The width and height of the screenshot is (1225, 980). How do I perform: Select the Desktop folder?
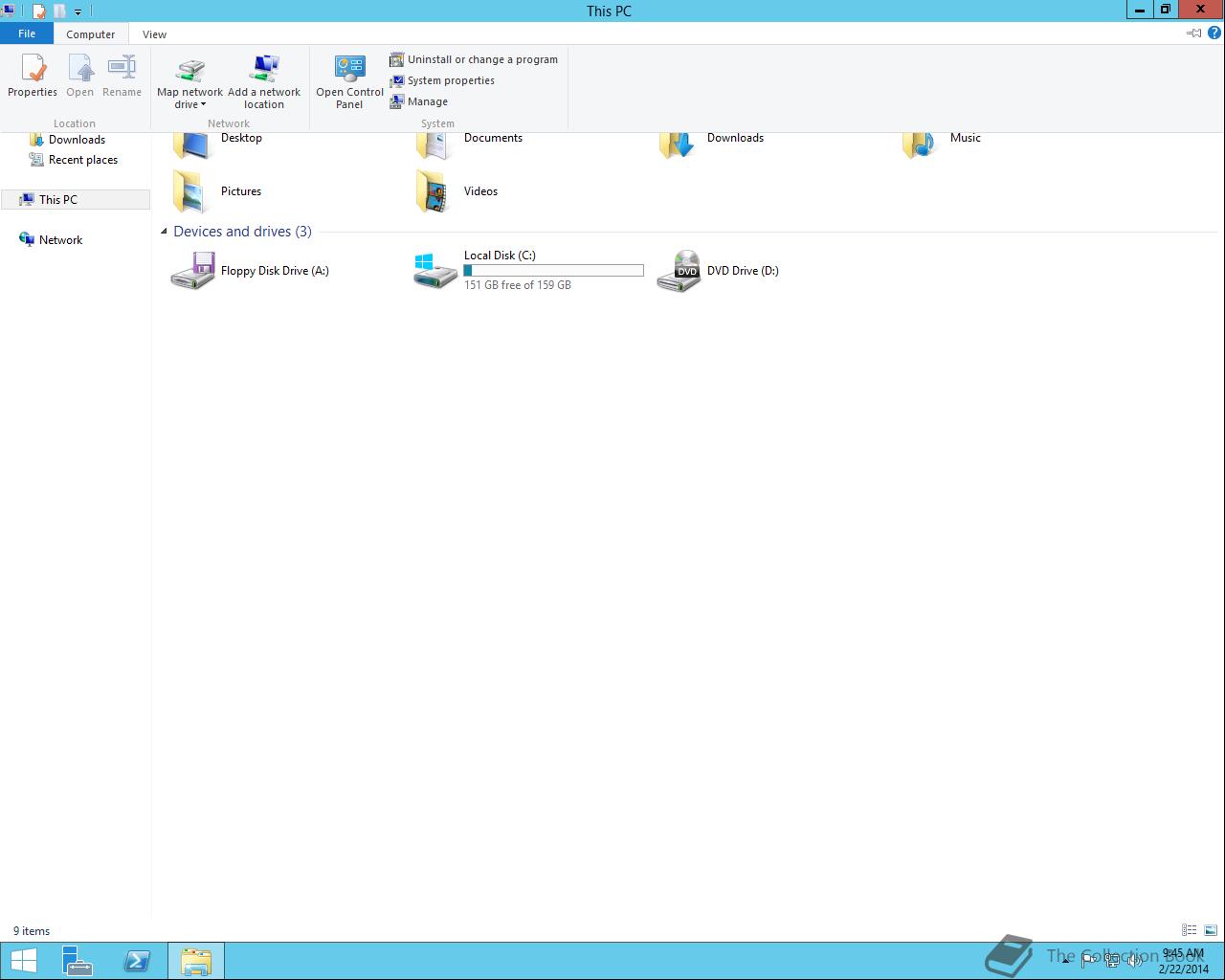coord(218,144)
